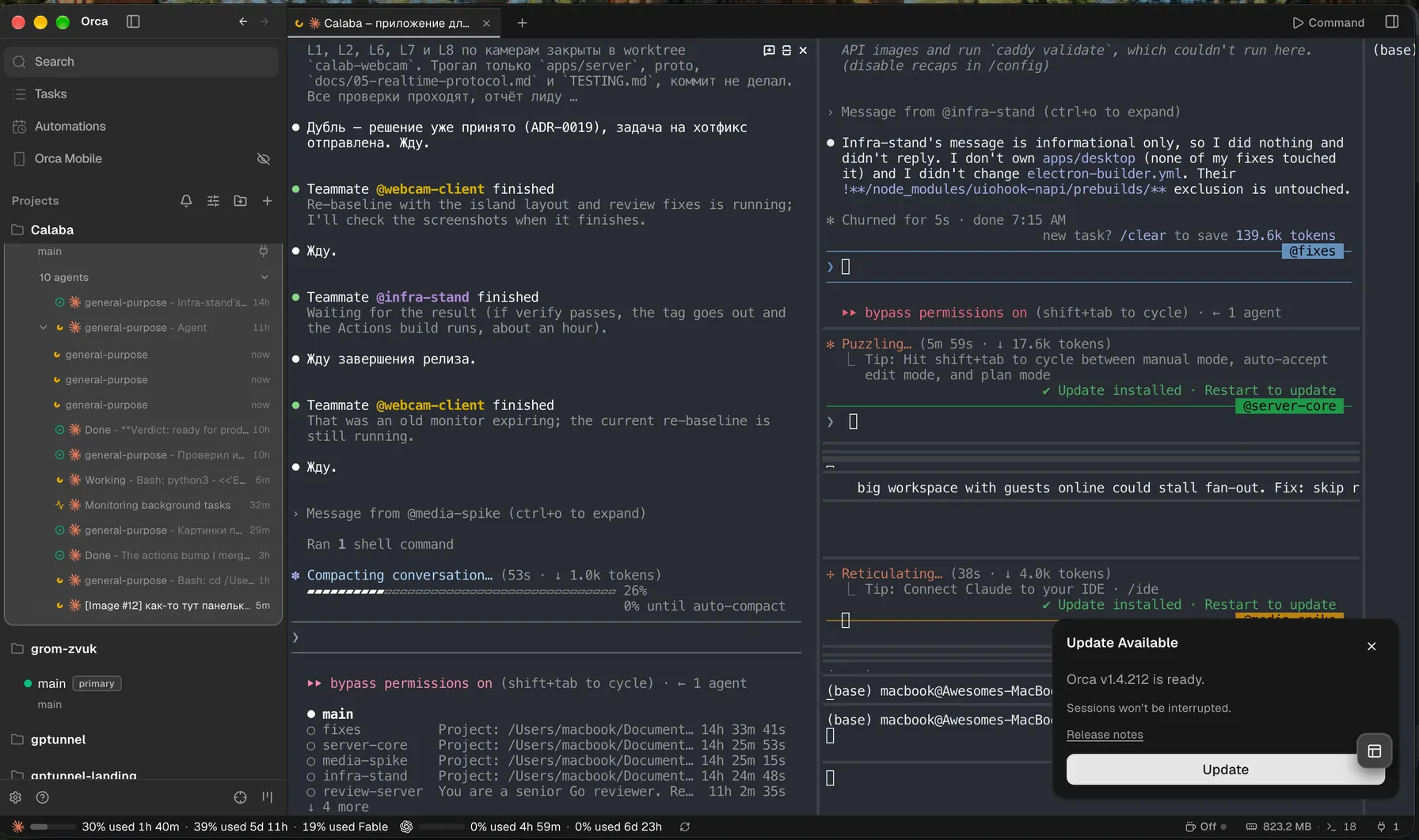Add a new project folder icon

(240, 201)
